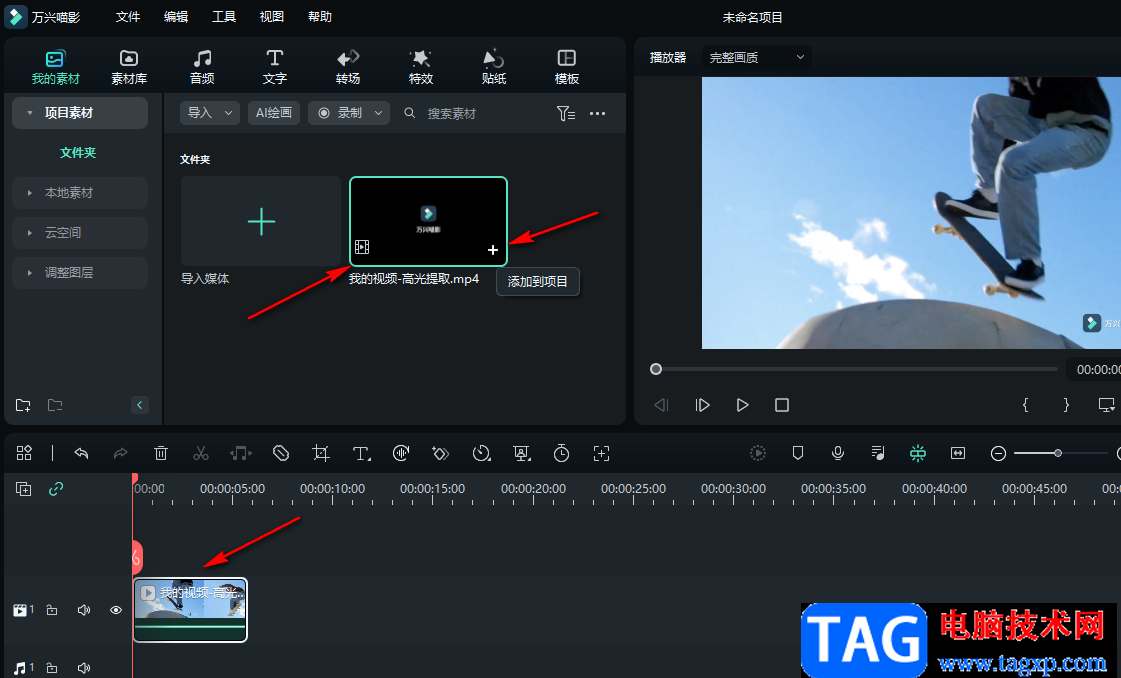
Task: Open the 视图 menu
Action: 272,16
